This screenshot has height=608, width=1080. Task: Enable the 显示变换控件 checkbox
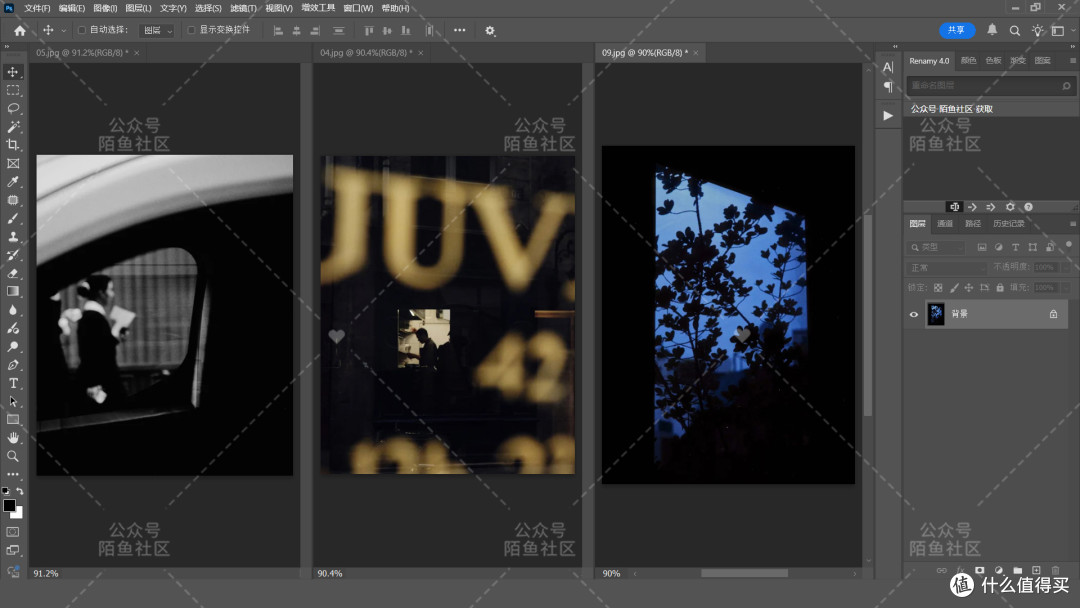[x=191, y=30]
